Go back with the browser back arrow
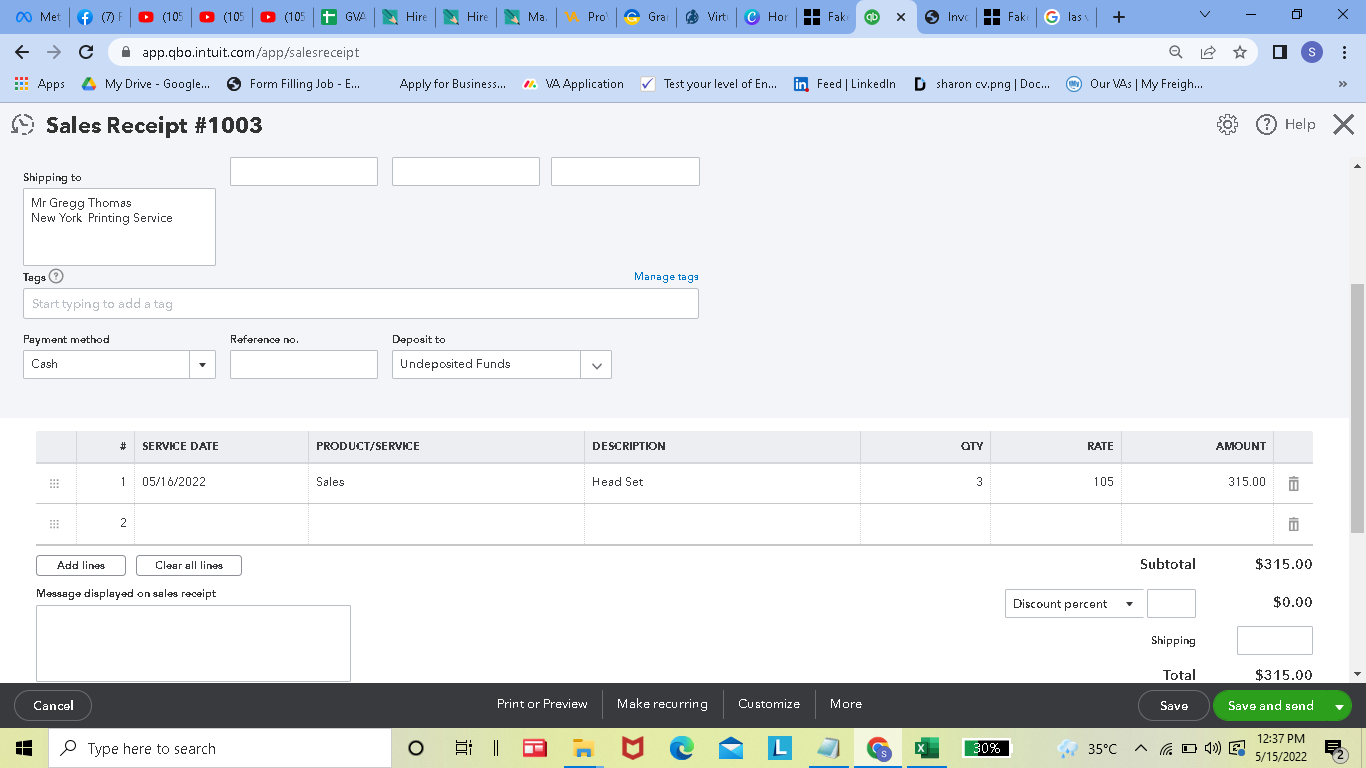This screenshot has height=768, width=1366. [22, 52]
